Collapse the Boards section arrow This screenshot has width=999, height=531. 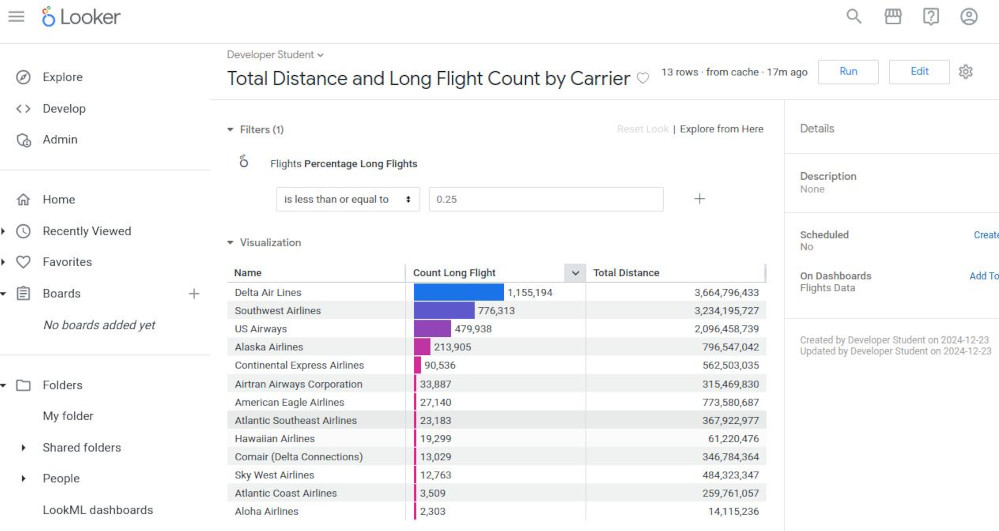click(3, 294)
